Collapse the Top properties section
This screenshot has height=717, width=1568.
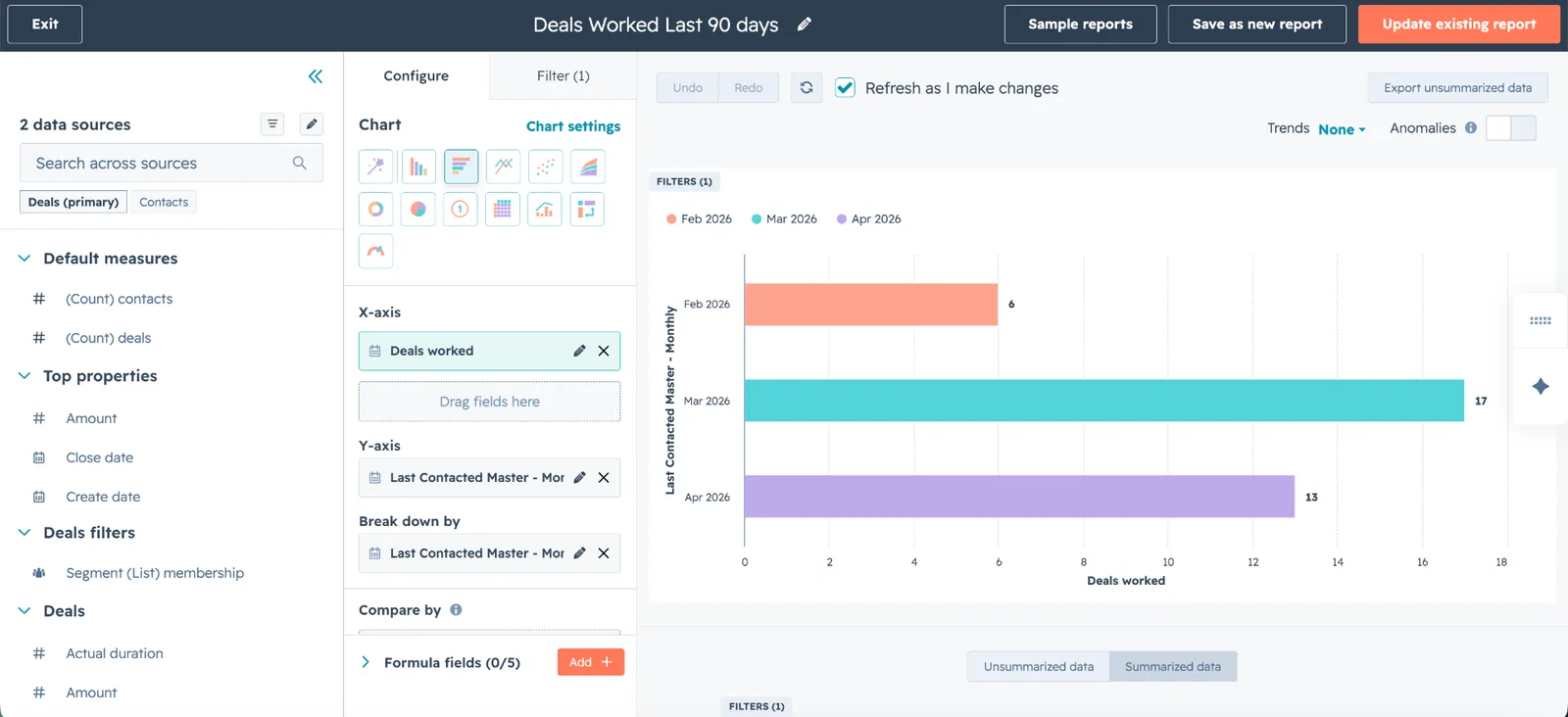click(x=24, y=376)
